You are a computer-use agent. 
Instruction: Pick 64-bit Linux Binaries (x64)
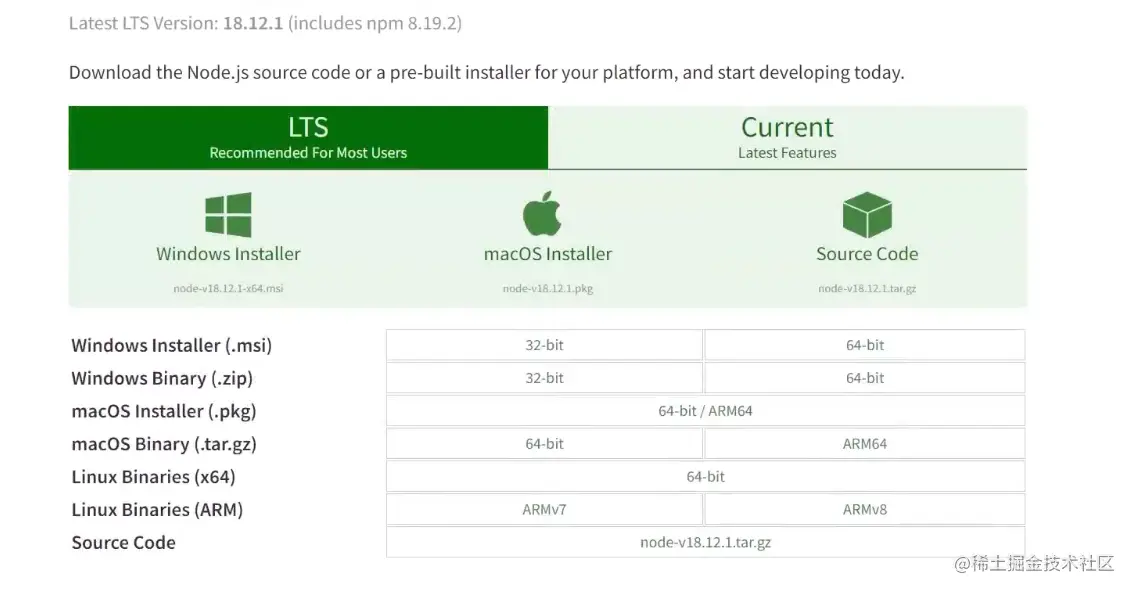tap(705, 476)
